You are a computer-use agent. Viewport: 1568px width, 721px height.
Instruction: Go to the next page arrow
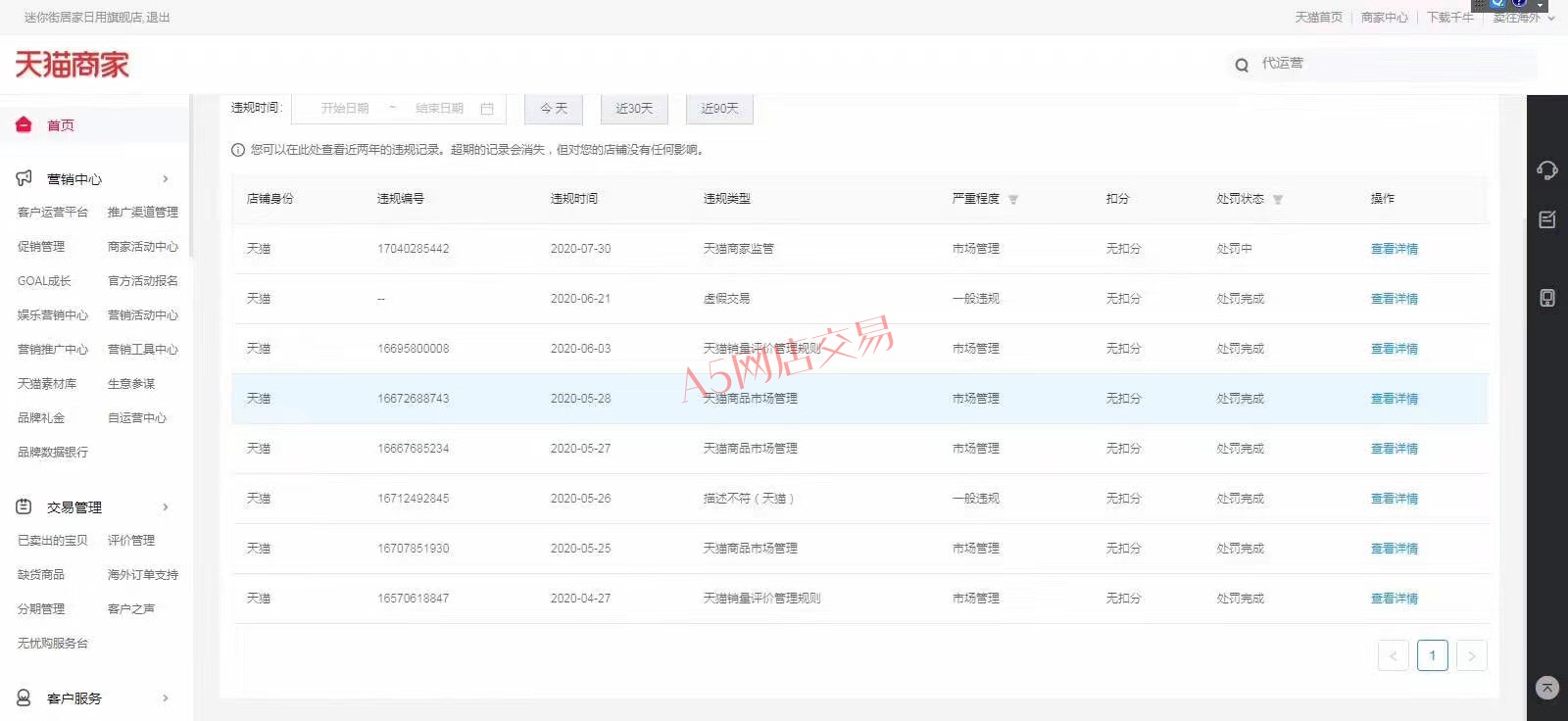click(1471, 655)
